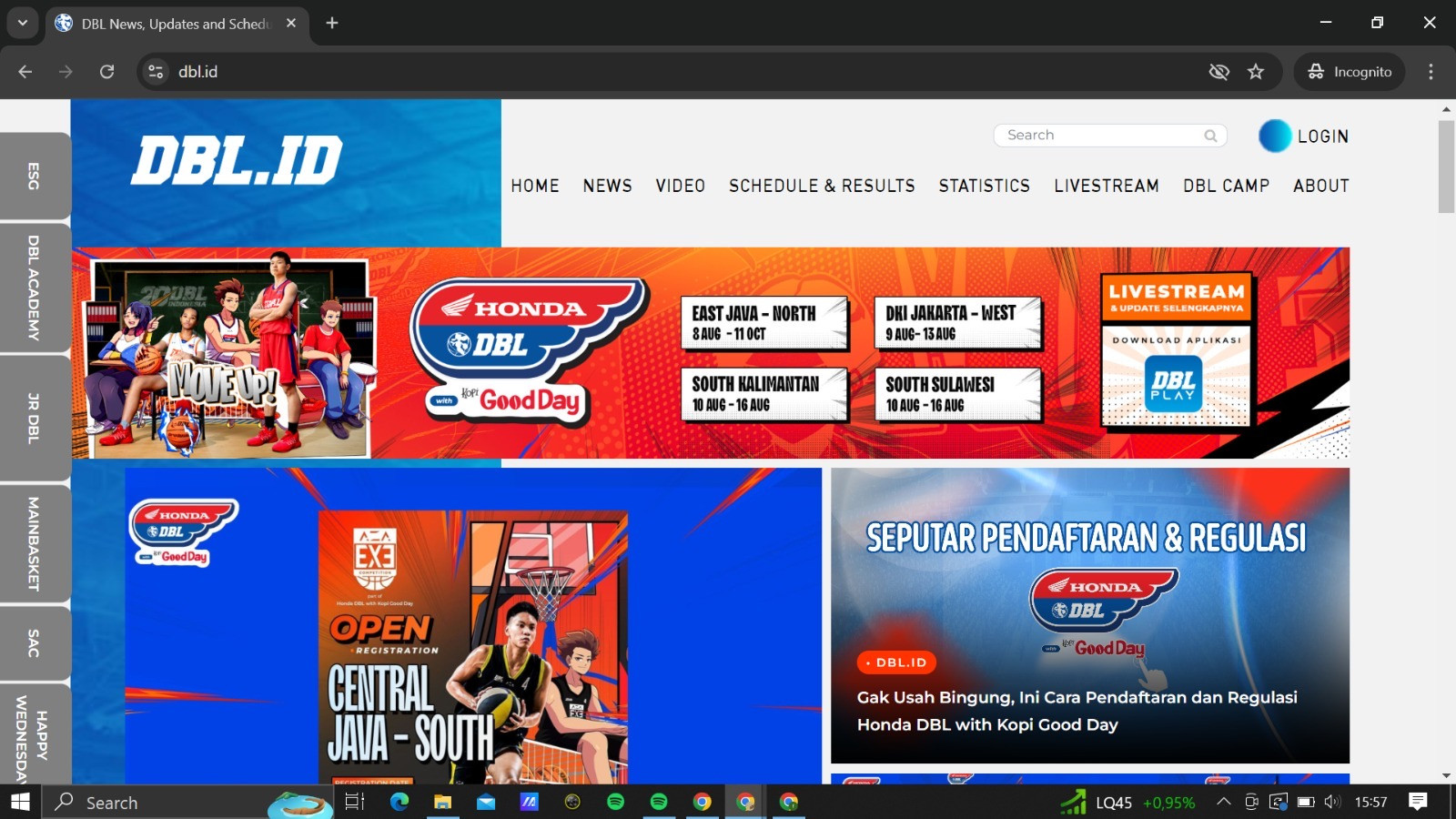
Task: Click the volume speaker icon
Action: pos(1333,802)
